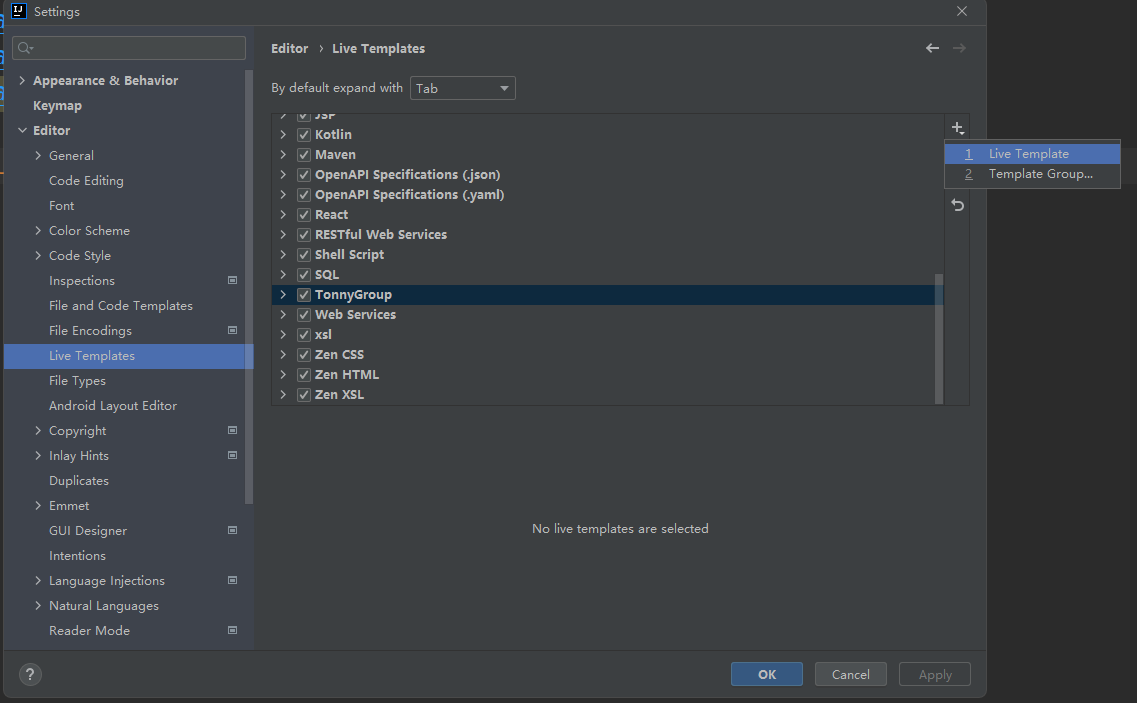Image resolution: width=1137 pixels, height=703 pixels.
Task: Click the add template plus icon
Action: pos(957,128)
